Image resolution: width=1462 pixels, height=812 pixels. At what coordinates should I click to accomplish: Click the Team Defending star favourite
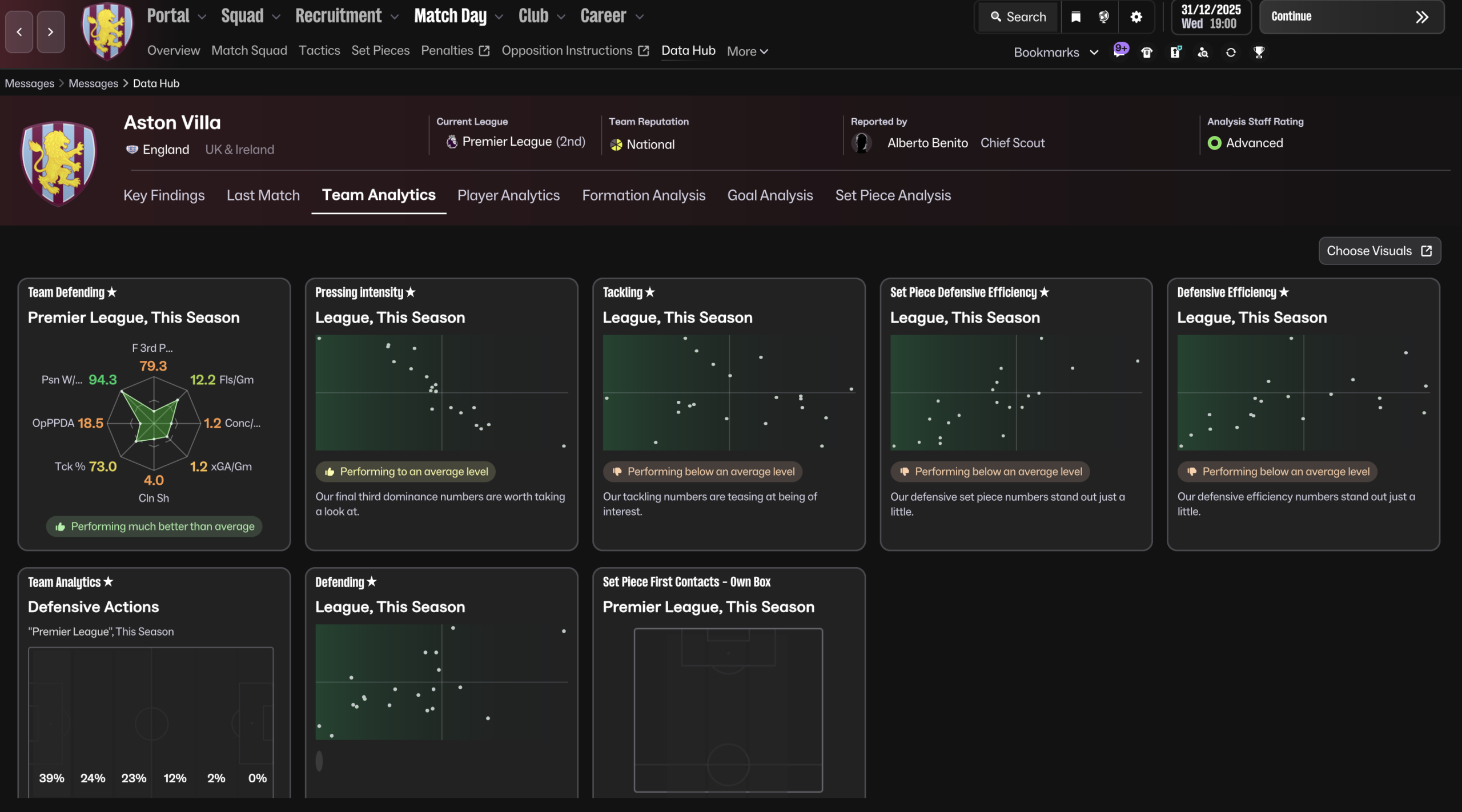coord(112,292)
